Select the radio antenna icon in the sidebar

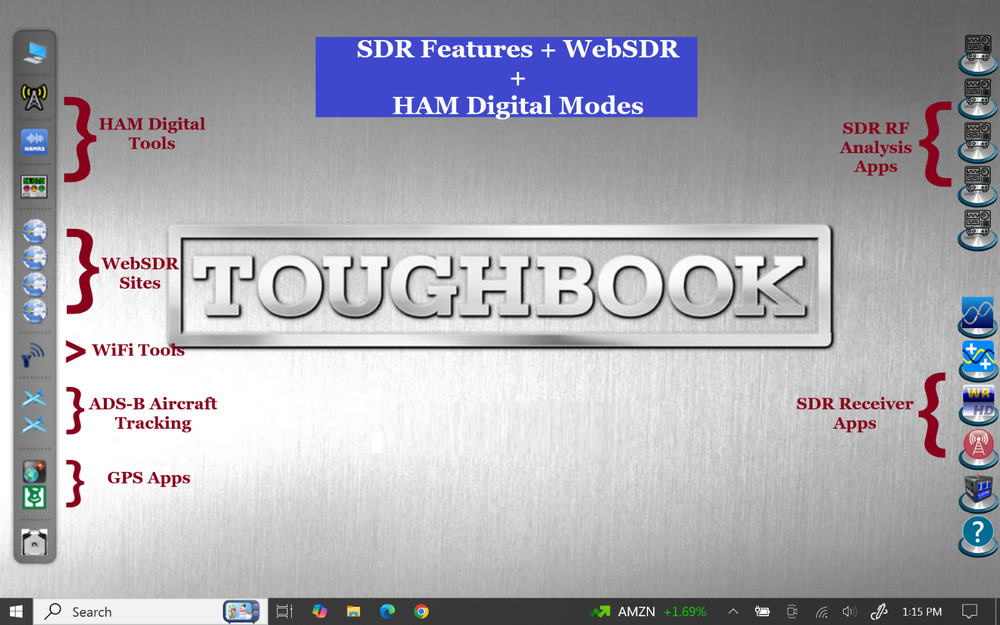coord(34,96)
